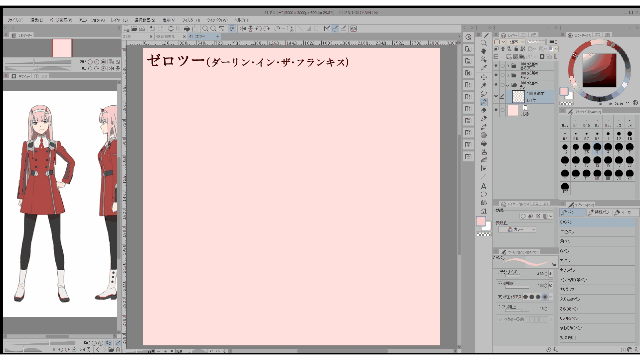Switch to the ペン sub tool group tab
The image size is (640, 360).
[x=573, y=212]
